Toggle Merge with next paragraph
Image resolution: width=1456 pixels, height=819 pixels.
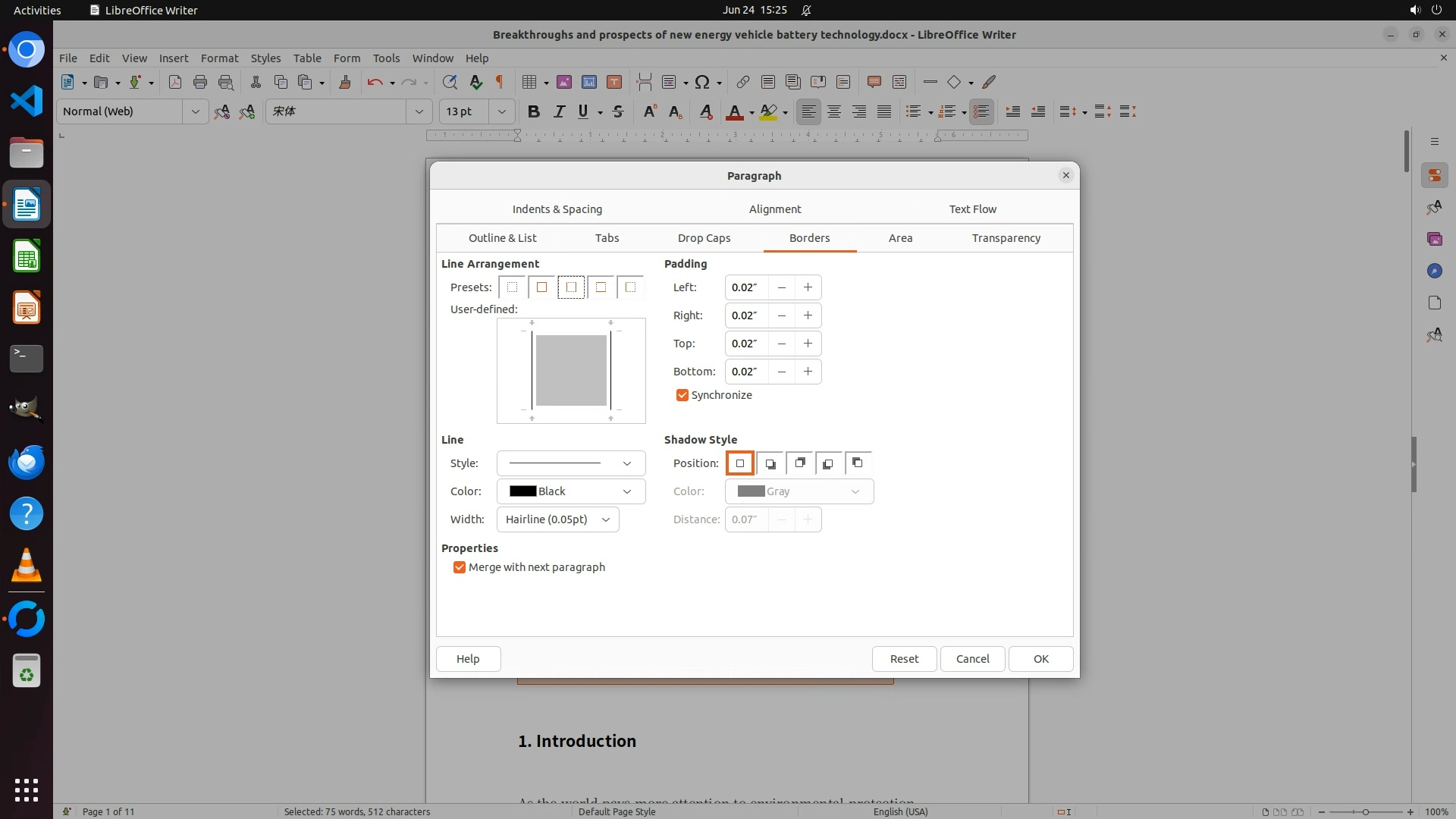[460, 567]
